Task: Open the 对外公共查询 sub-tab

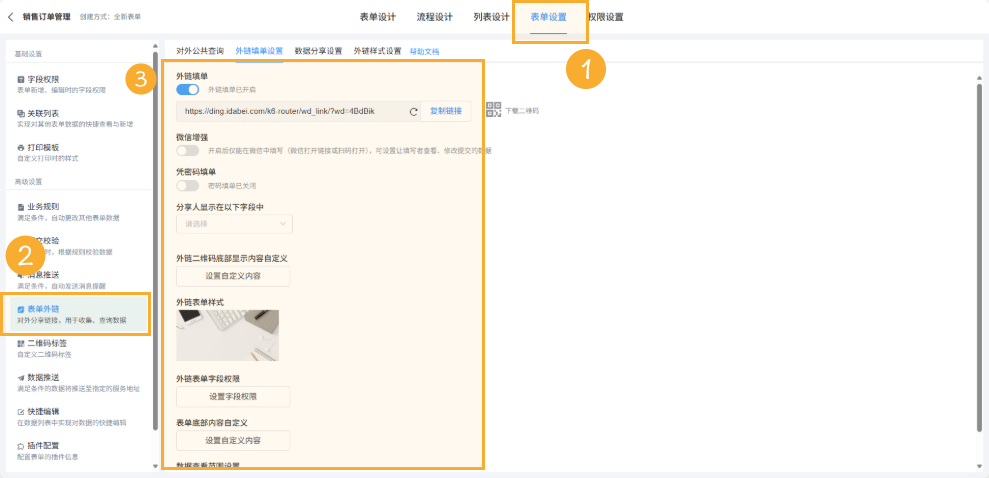Action: click(200, 51)
